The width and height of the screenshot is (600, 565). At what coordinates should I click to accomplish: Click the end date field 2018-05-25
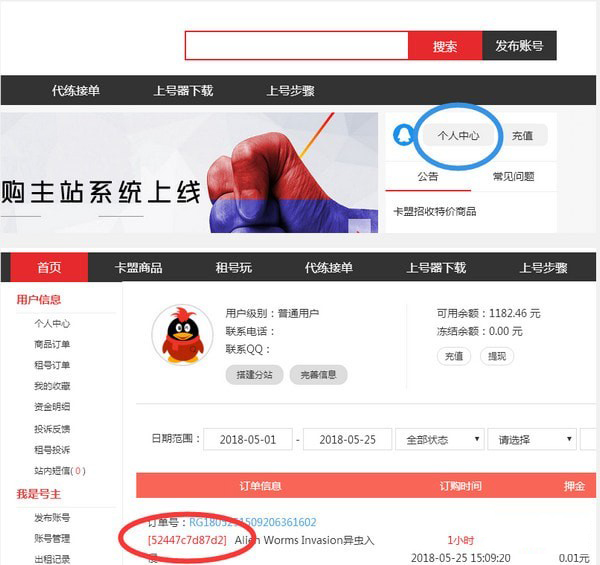[x=347, y=439]
